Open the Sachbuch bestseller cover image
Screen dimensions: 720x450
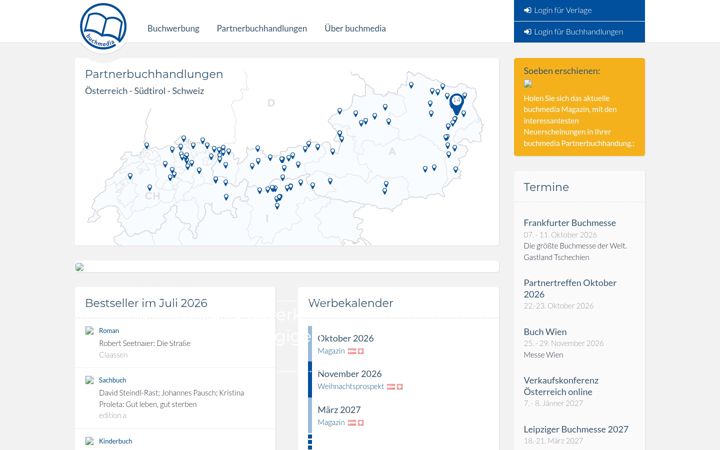(x=90, y=380)
